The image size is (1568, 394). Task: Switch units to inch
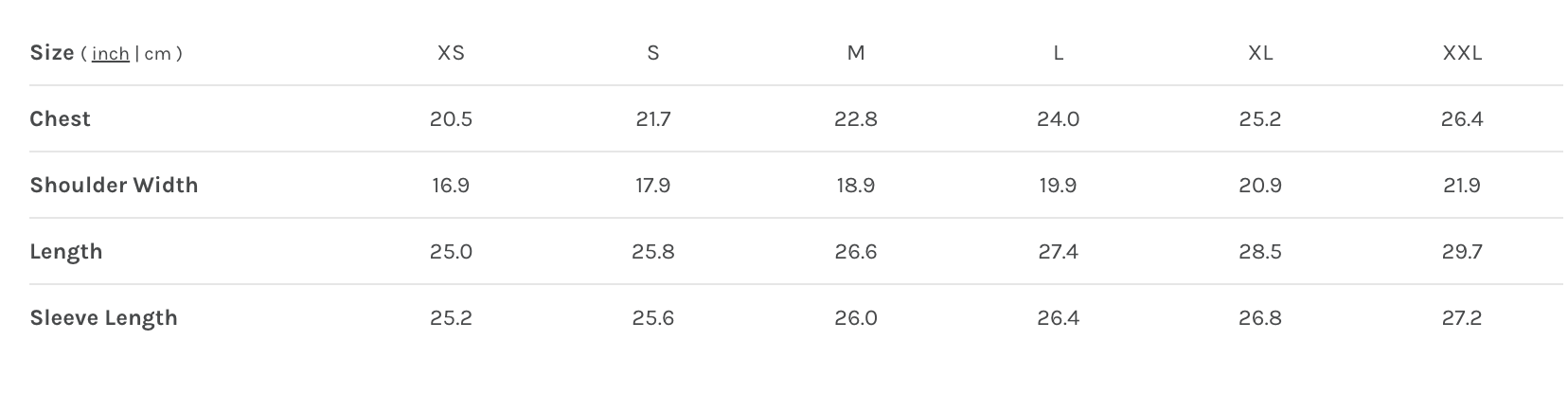coord(110,54)
